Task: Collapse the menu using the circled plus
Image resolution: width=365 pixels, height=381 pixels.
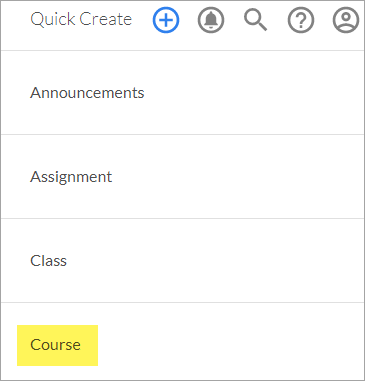Action: coord(166,20)
